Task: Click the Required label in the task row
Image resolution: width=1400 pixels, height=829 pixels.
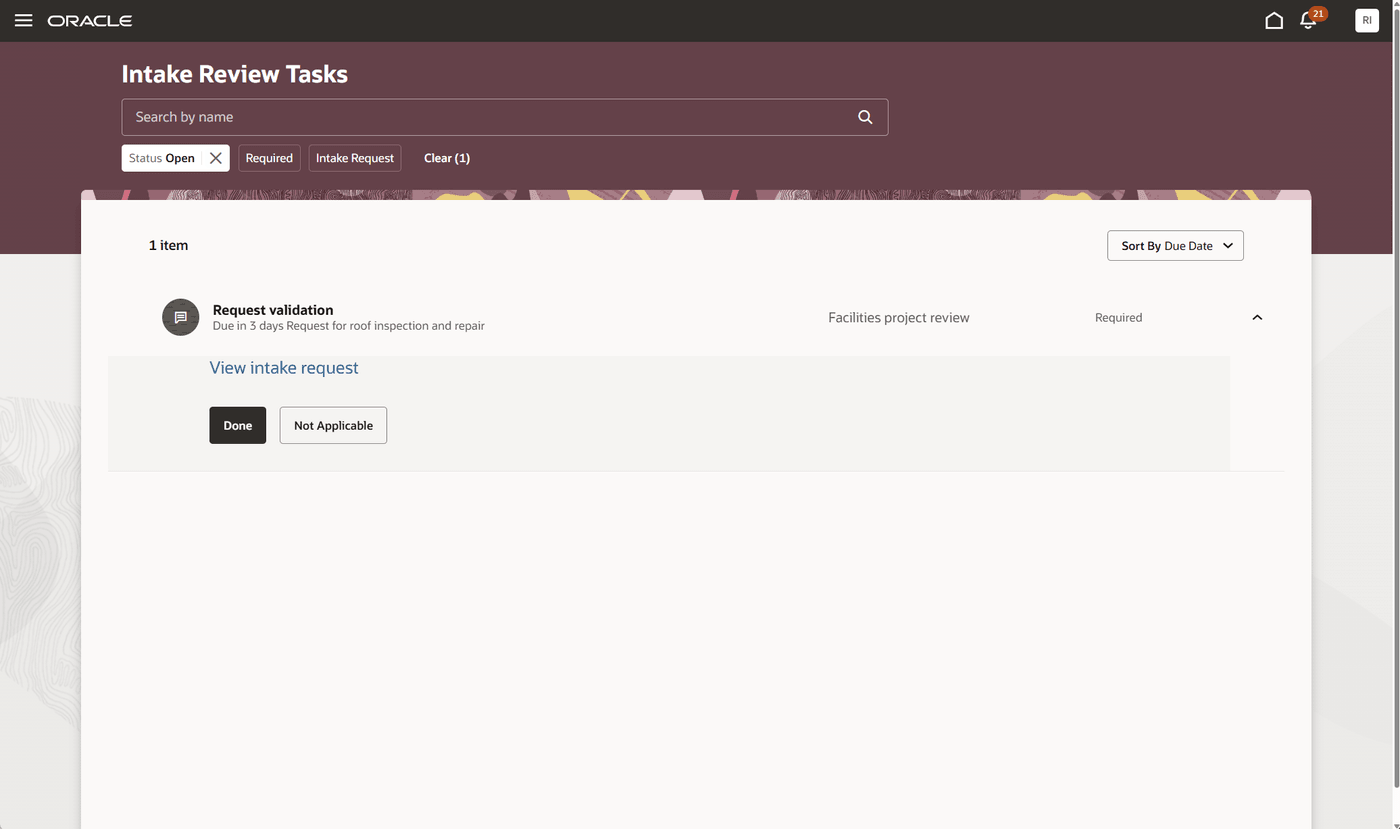Action: tap(1118, 317)
